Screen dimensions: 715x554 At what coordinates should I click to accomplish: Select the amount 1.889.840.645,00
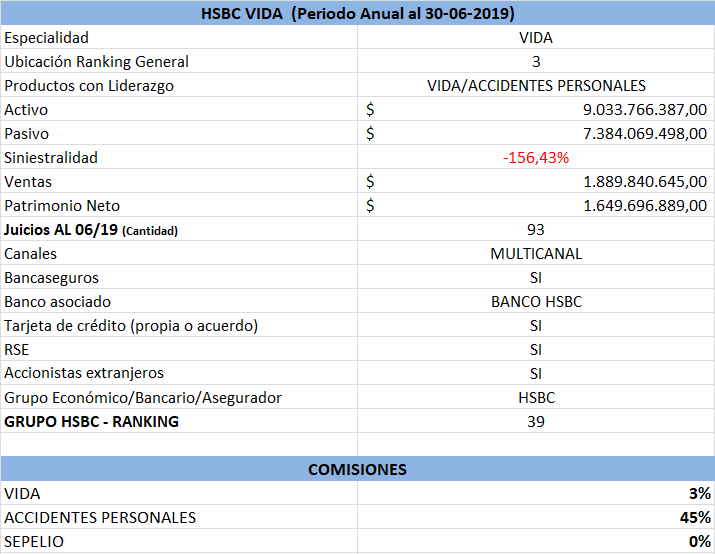(645, 182)
